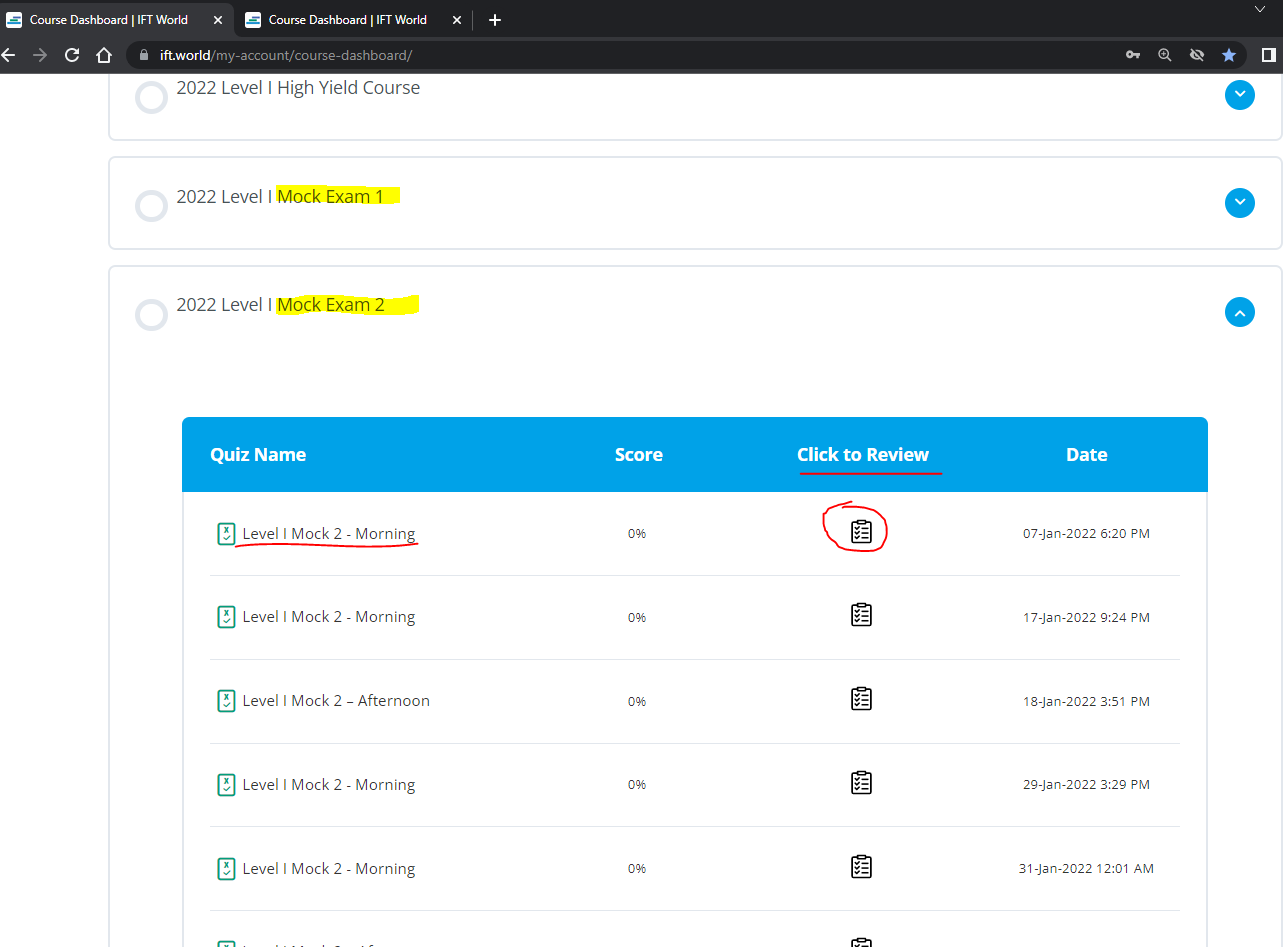Open a new browser tab
This screenshot has height=947, width=1283.
click(x=495, y=20)
